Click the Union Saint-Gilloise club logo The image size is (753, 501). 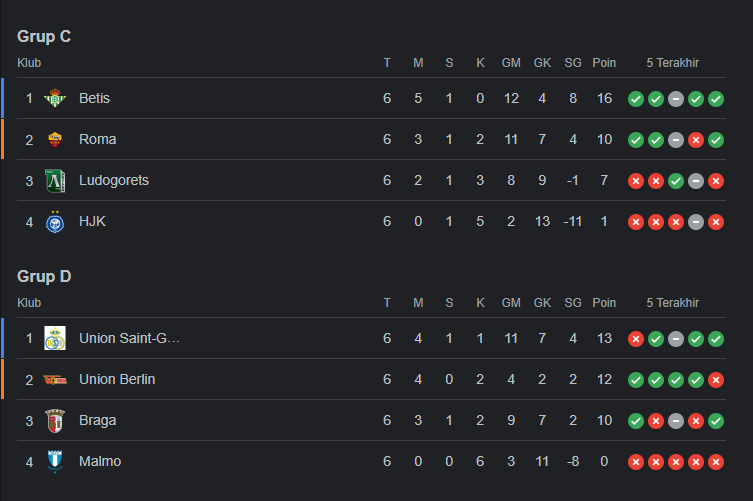(x=55, y=339)
